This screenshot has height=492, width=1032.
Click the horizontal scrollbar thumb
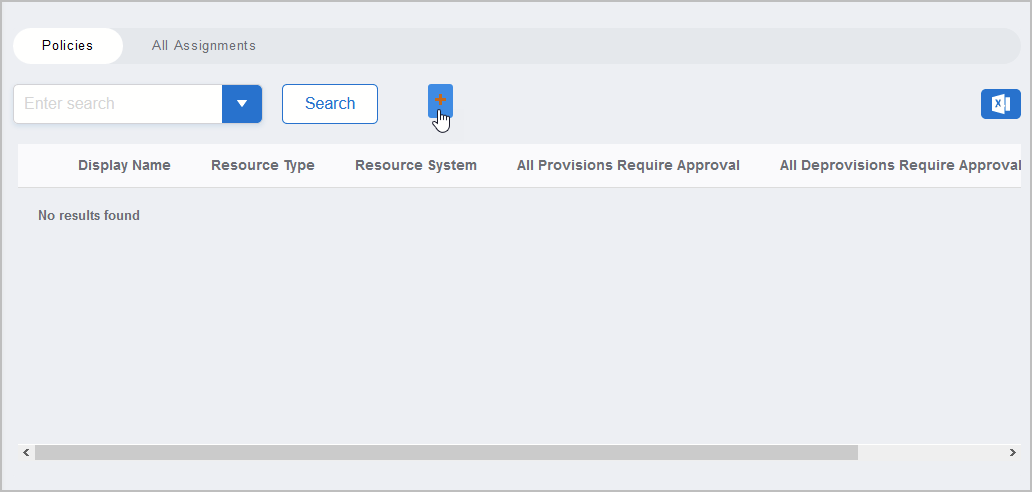446,453
